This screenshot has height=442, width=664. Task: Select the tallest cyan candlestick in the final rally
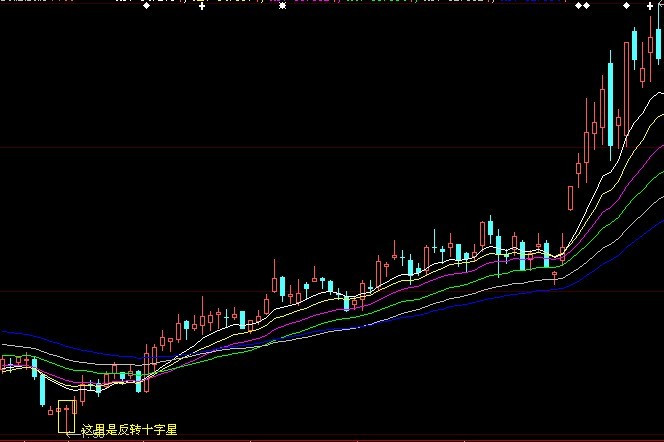click(610, 105)
